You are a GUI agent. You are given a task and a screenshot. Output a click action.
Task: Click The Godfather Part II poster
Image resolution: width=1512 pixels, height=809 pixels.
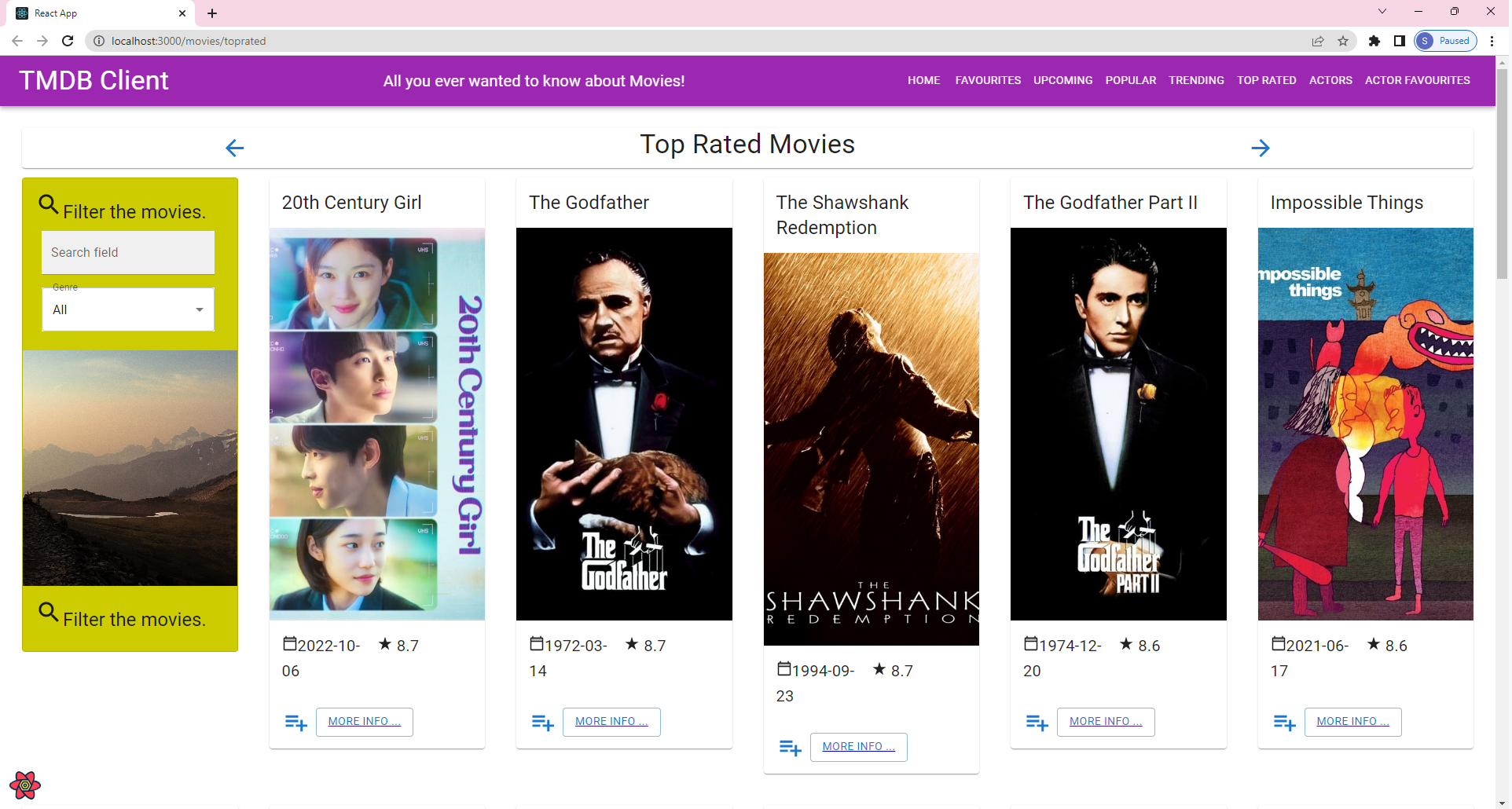pos(1118,424)
